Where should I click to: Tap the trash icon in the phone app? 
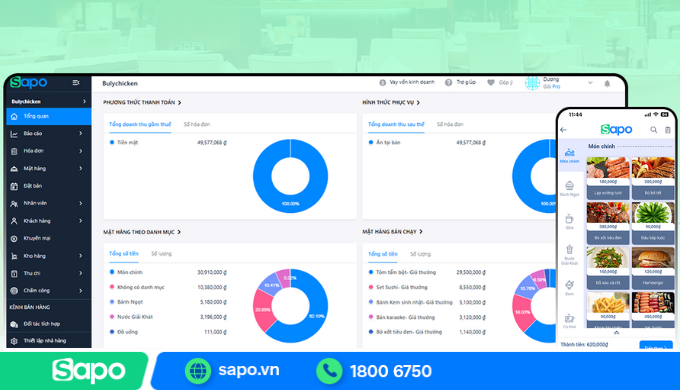tap(667, 129)
